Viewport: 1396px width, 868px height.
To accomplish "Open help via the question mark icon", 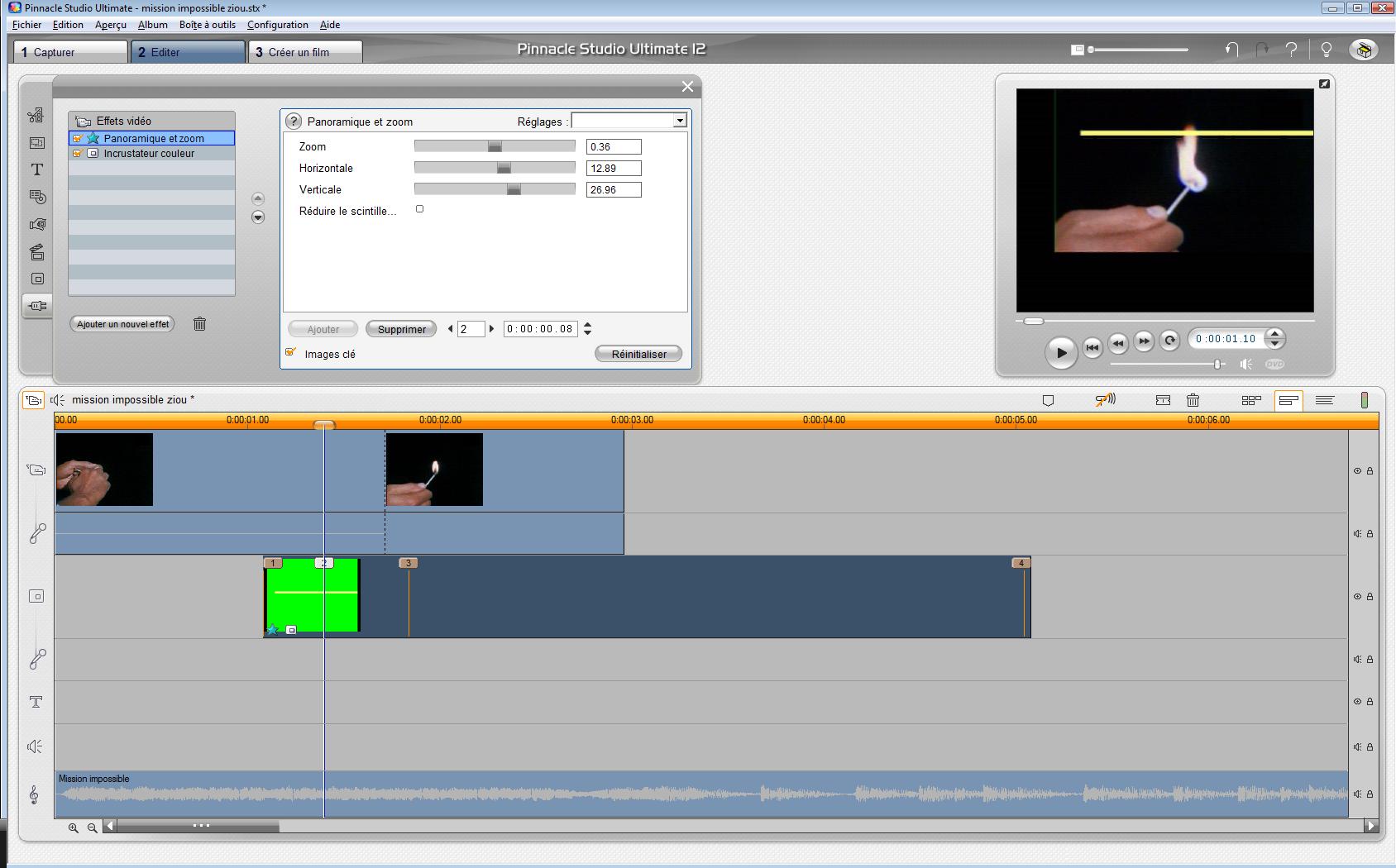I will pos(1291,50).
